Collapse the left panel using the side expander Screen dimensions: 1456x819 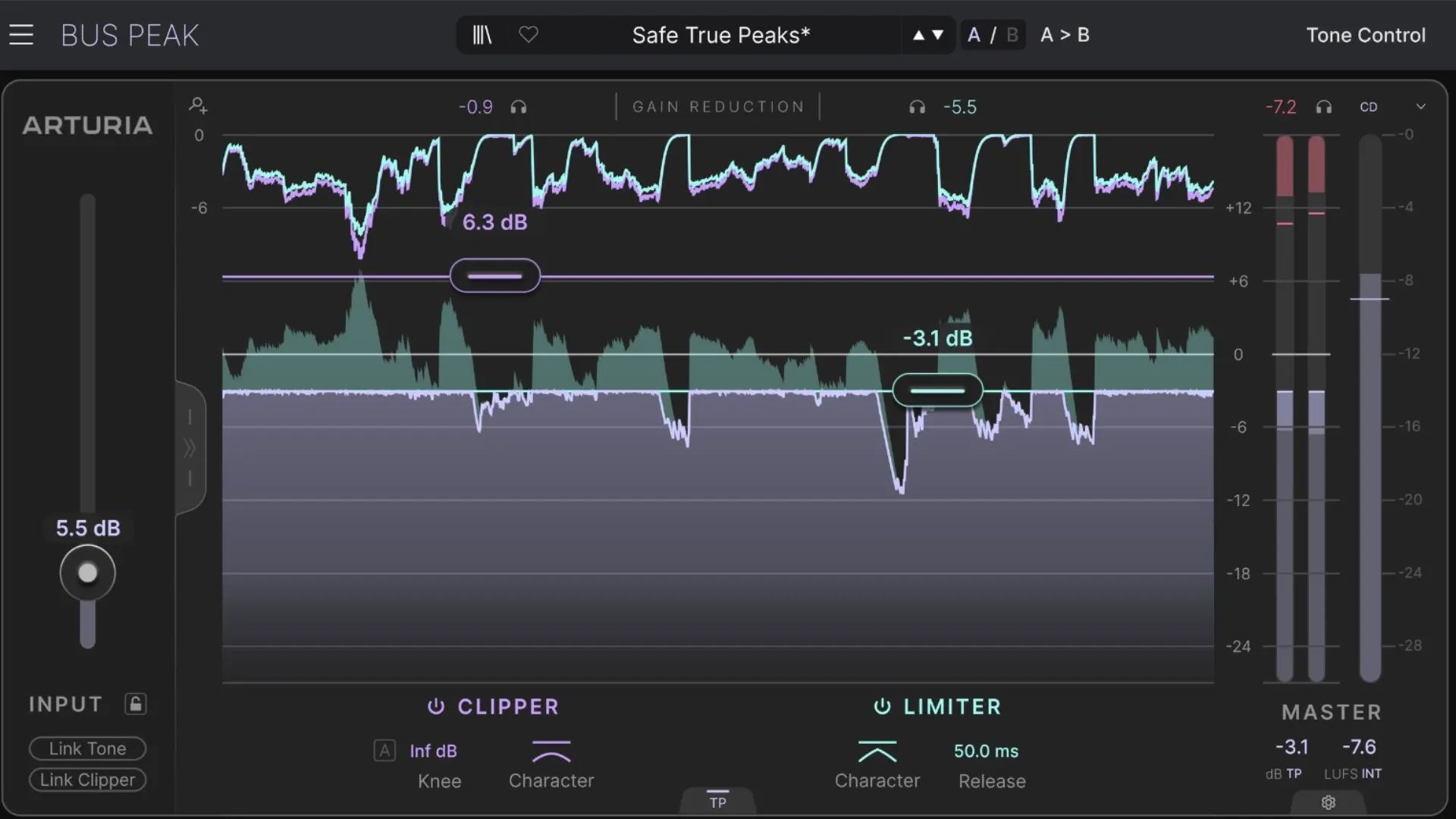[190, 447]
